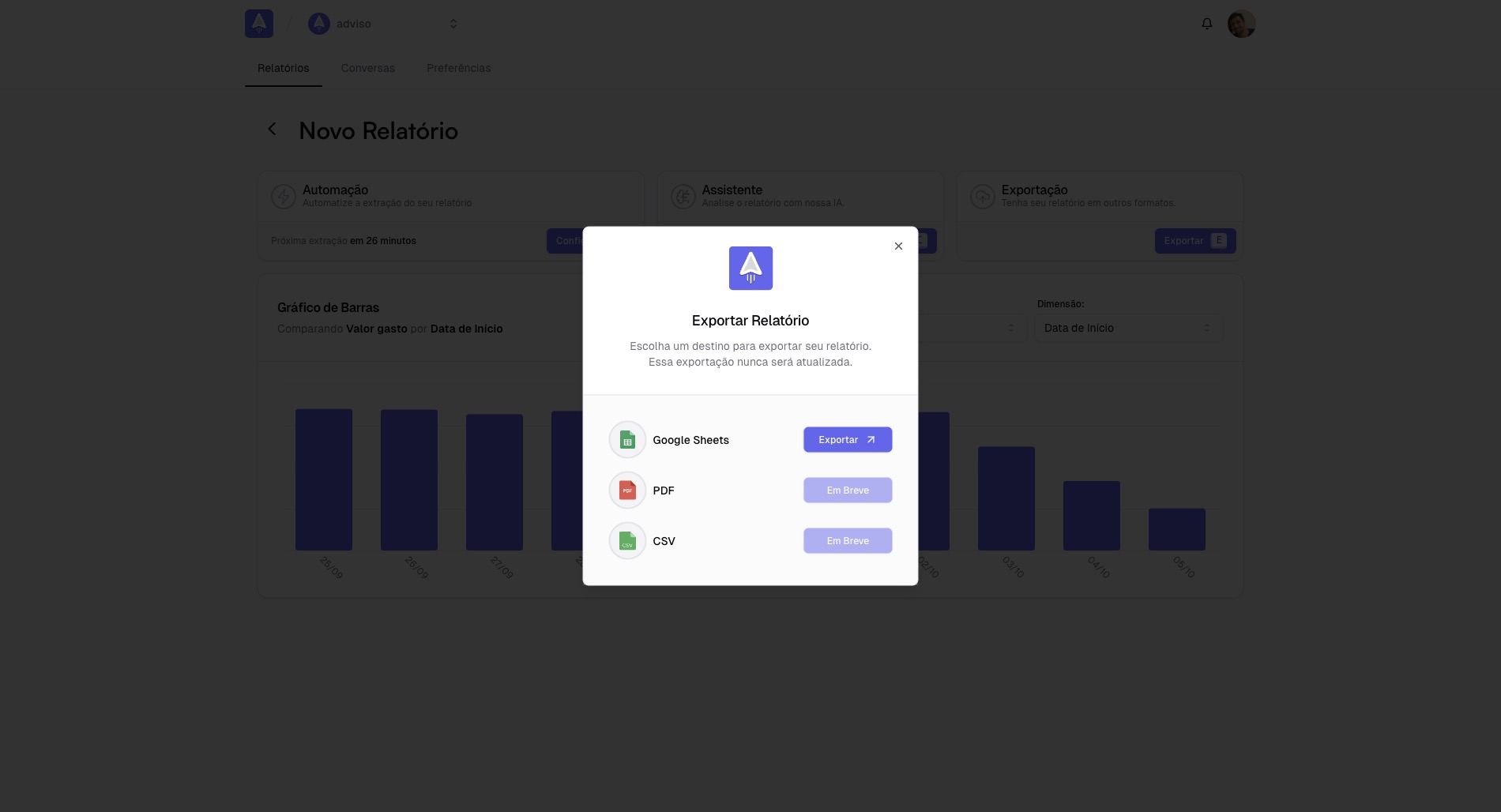The width and height of the screenshot is (1501, 812).
Task: Click the Exportar Relatório dialog title
Action: pyautogui.click(x=750, y=321)
